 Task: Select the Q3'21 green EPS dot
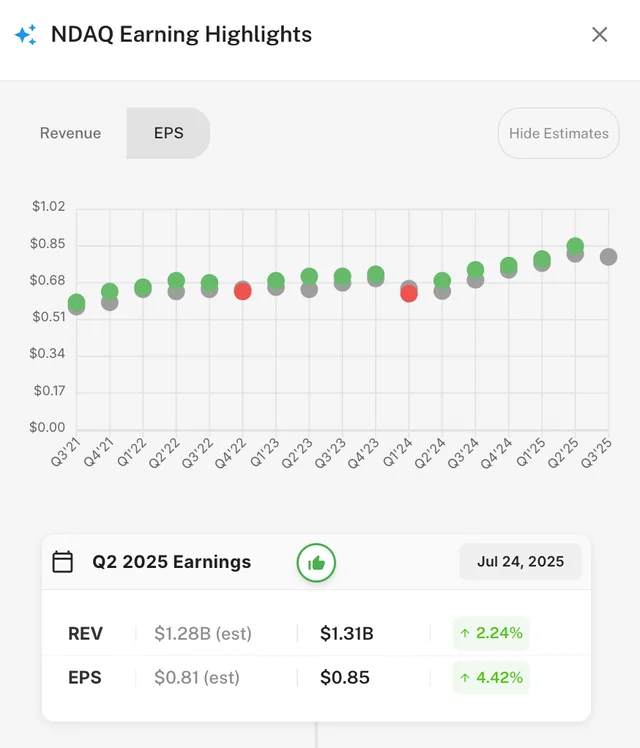76,302
